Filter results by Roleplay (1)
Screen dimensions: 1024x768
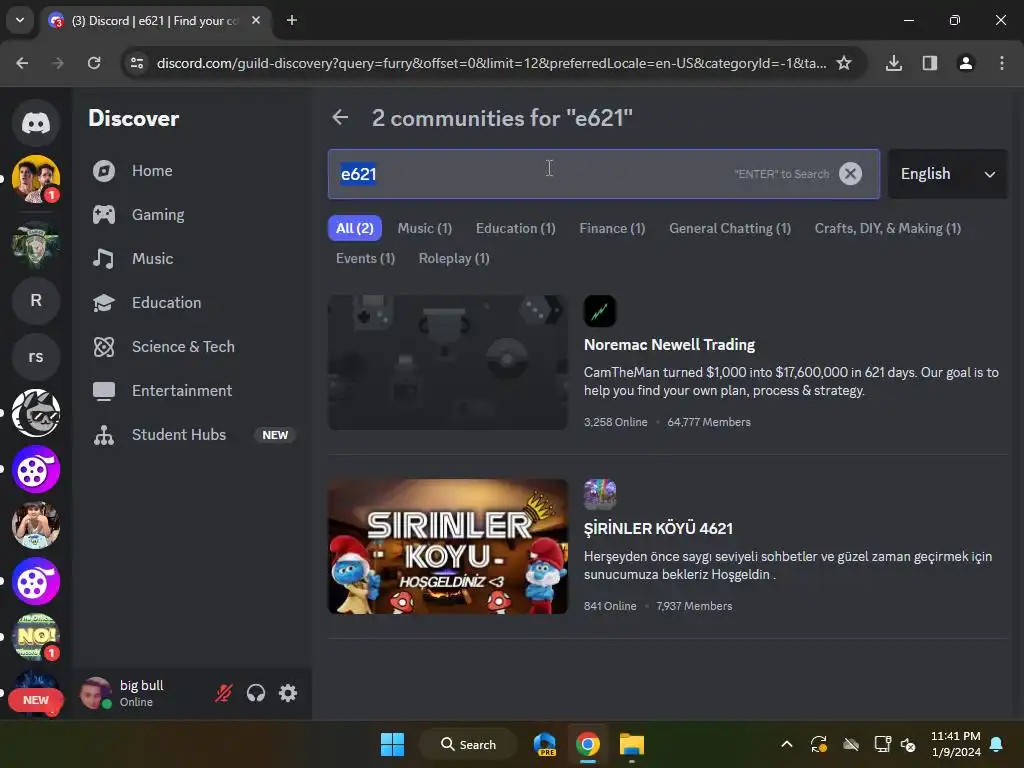click(x=454, y=258)
